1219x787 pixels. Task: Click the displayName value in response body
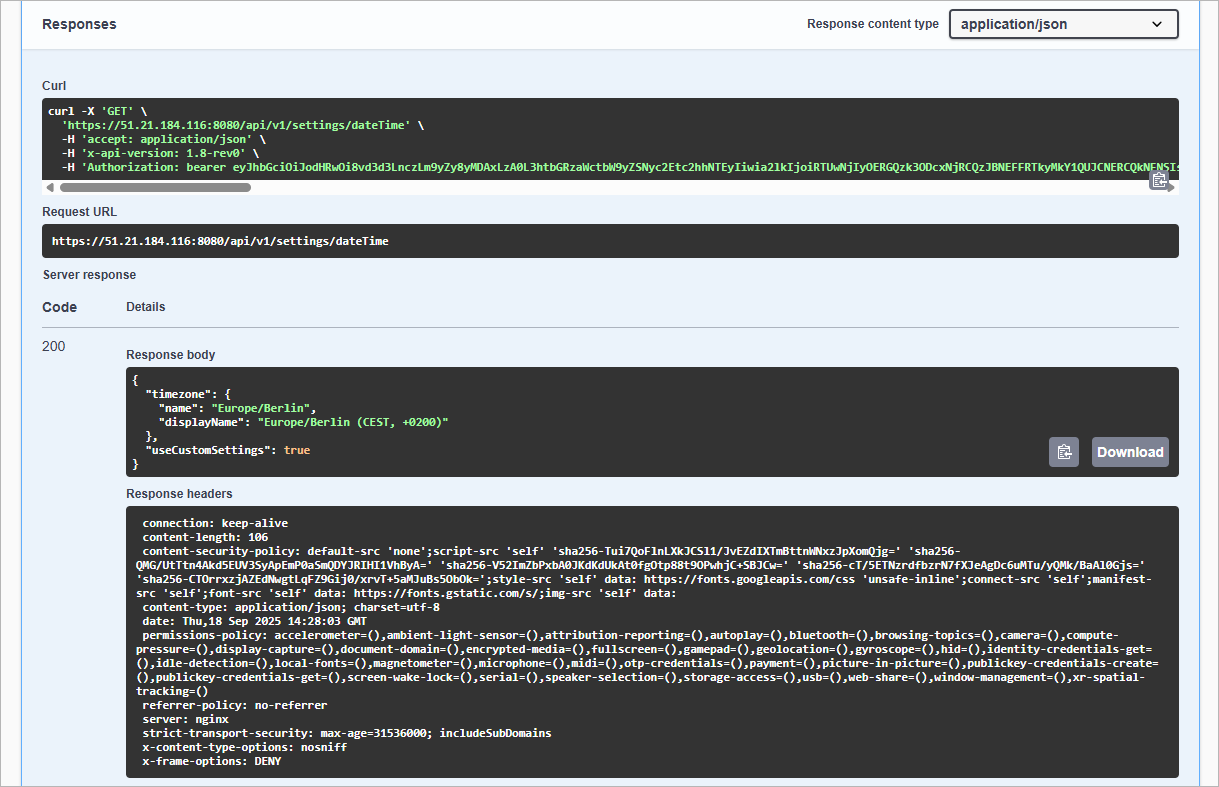(x=353, y=423)
